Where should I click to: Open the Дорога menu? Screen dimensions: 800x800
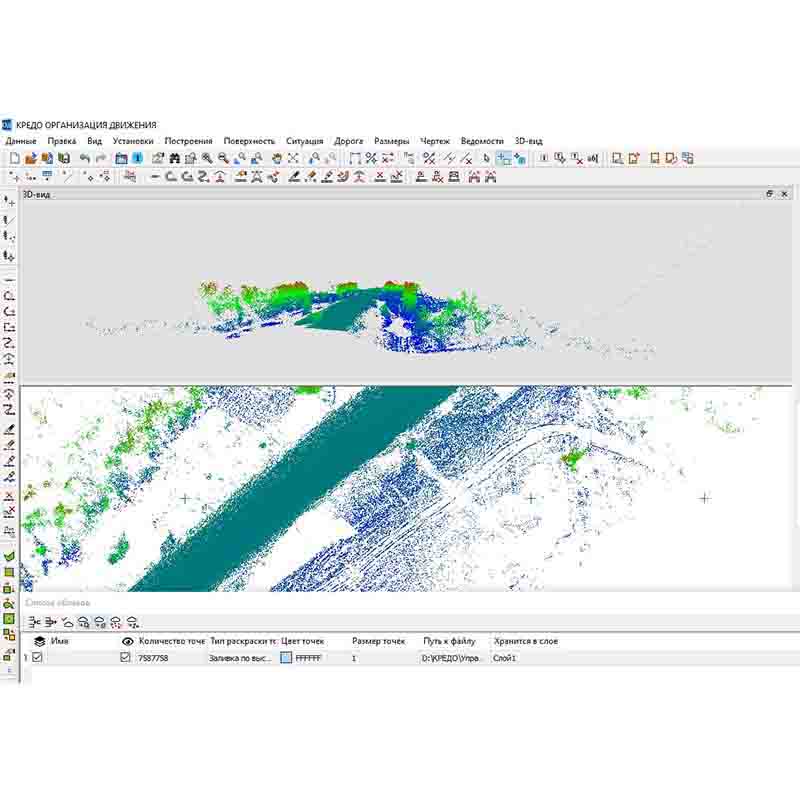[x=348, y=141]
